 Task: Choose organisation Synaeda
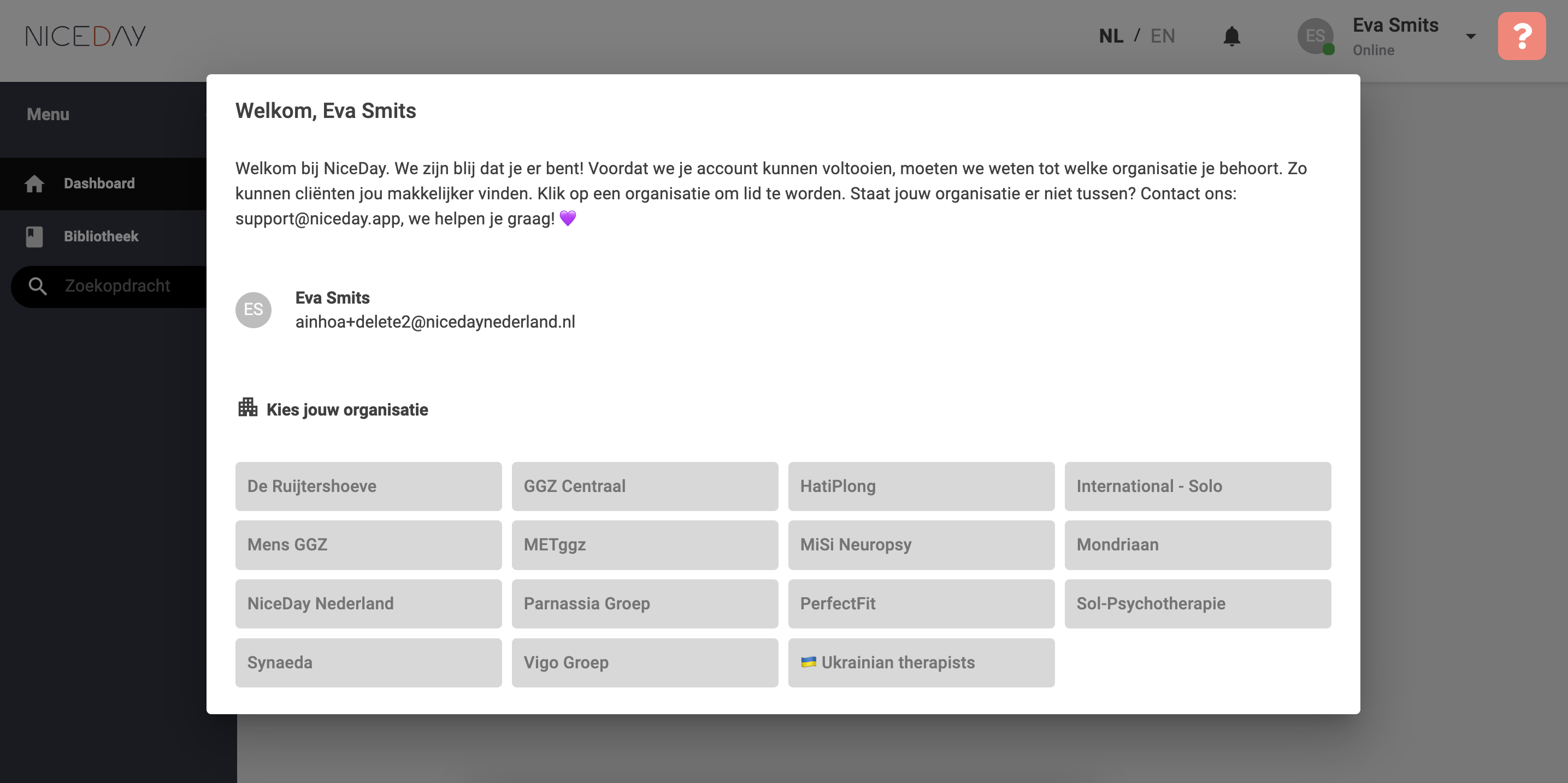click(368, 662)
